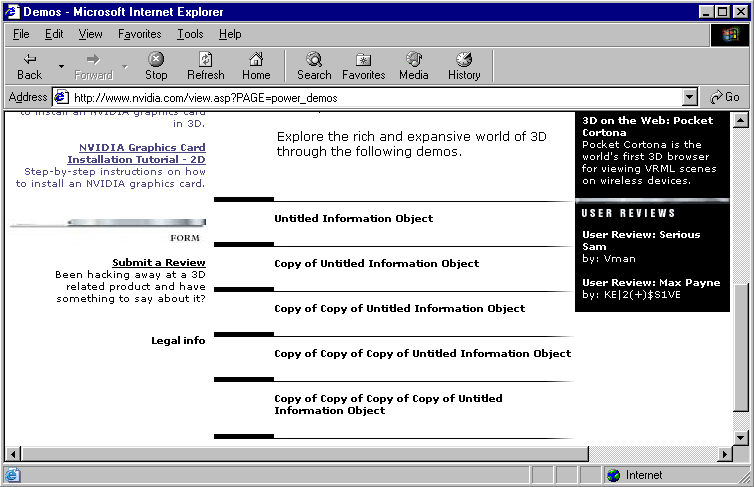Screen dimensions: 754x487
Task: Click the status bar page icon
Action: coord(12,475)
